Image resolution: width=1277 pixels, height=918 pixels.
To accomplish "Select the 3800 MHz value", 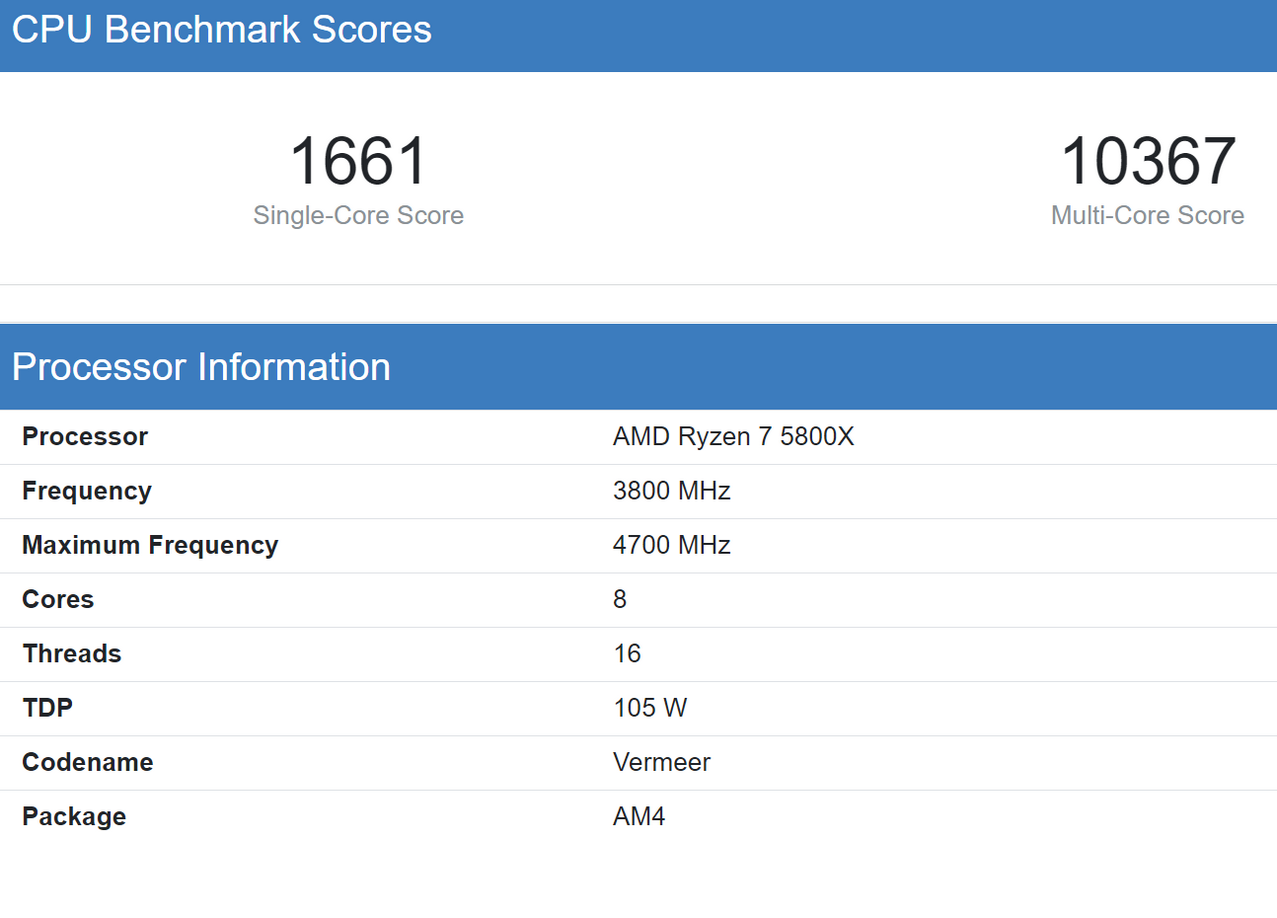I will (x=672, y=491).
